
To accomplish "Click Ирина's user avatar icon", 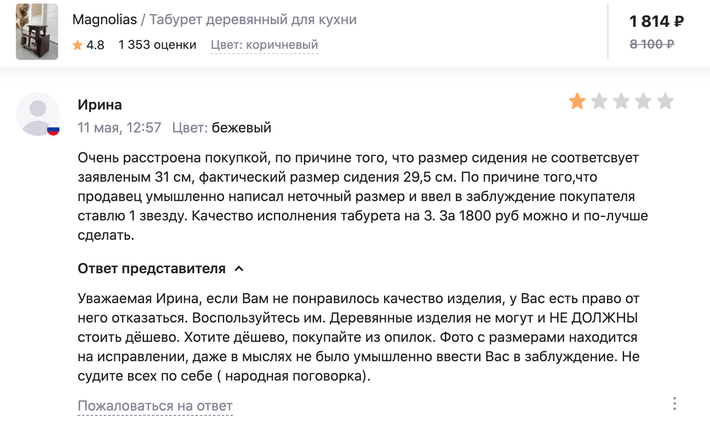I will (x=38, y=114).
